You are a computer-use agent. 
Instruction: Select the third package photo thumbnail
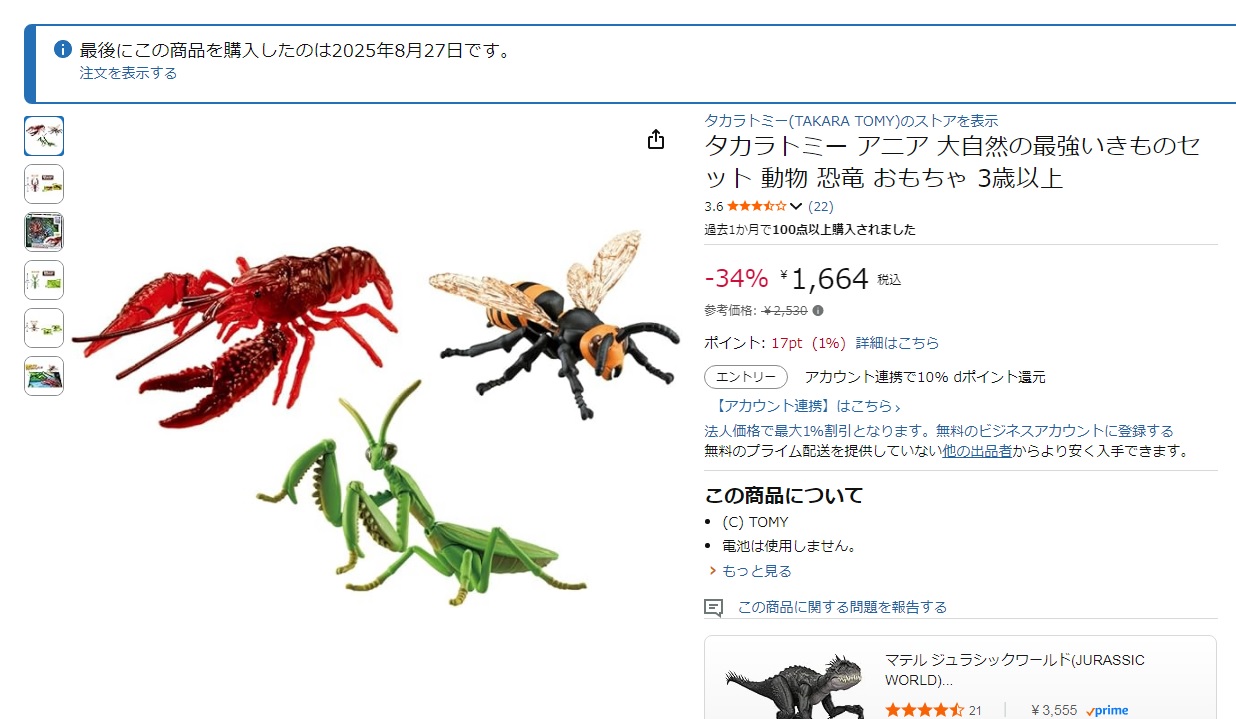coord(44,232)
